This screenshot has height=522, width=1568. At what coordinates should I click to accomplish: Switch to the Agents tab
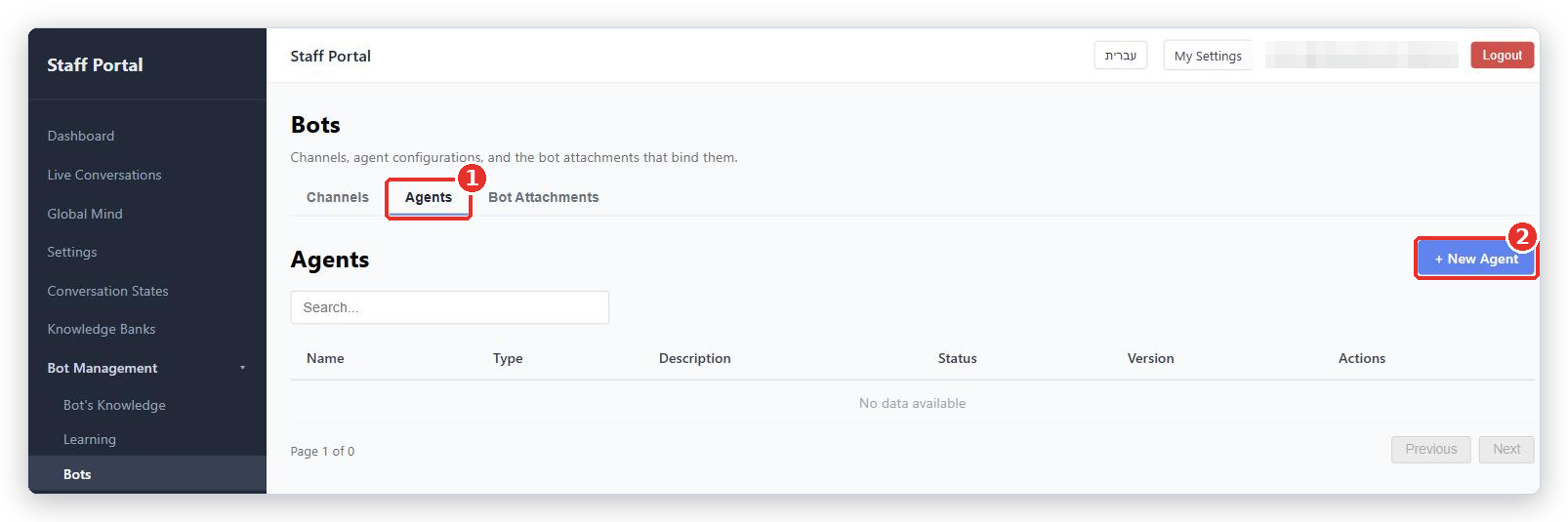click(x=429, y=197)
